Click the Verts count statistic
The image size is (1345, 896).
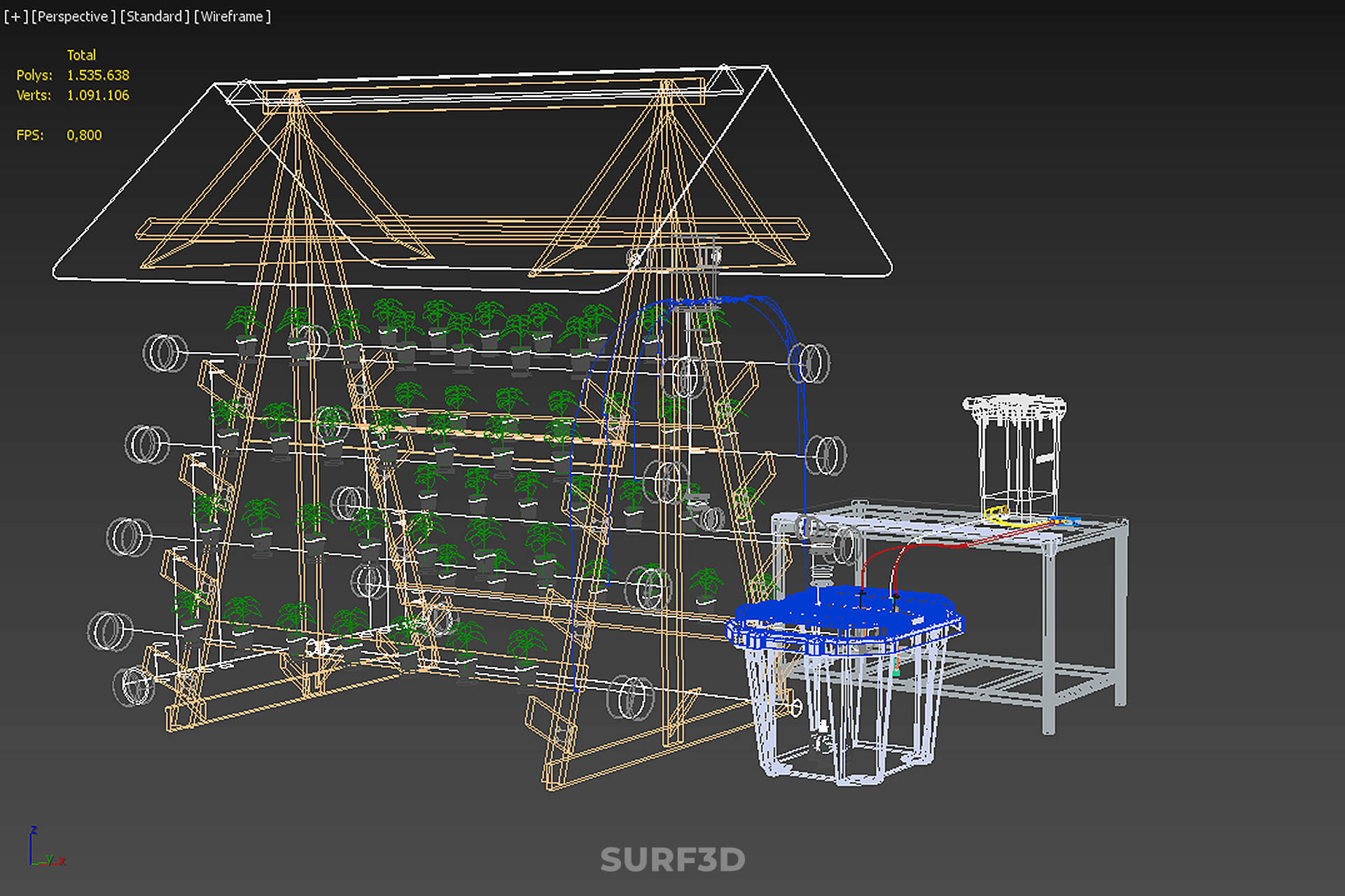(97, 95)
